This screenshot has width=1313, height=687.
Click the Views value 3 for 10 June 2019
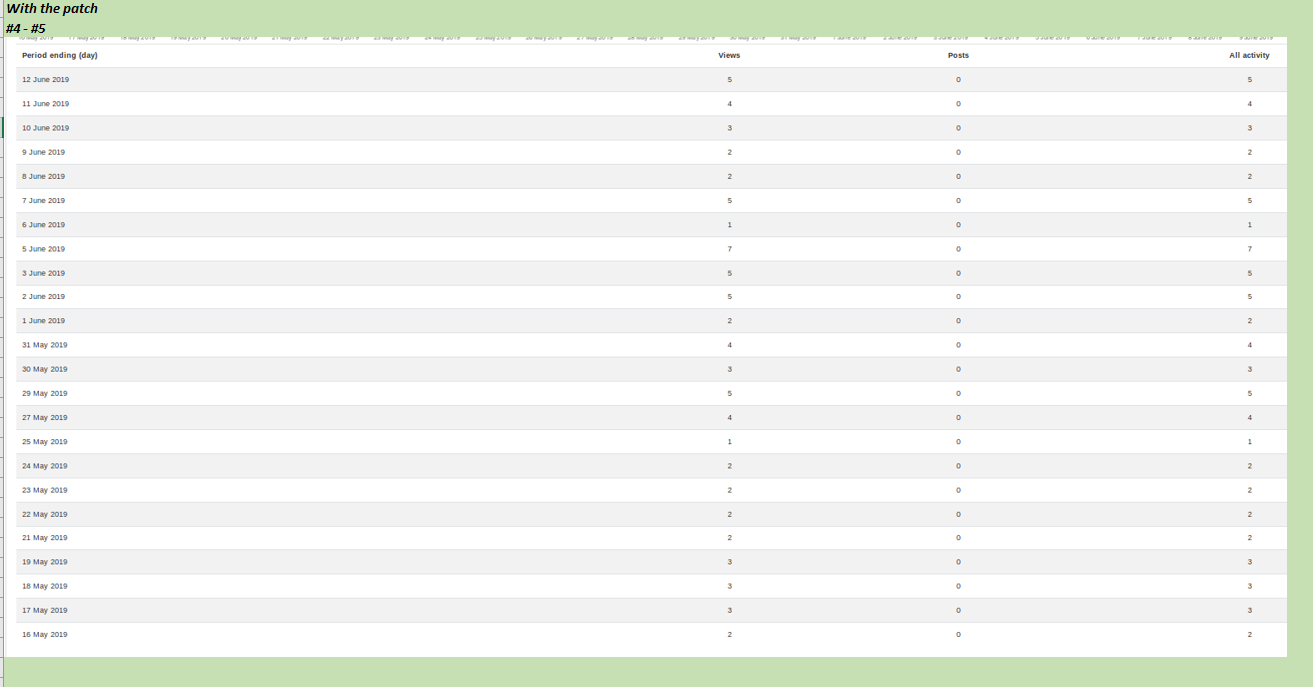coord(730,128)
